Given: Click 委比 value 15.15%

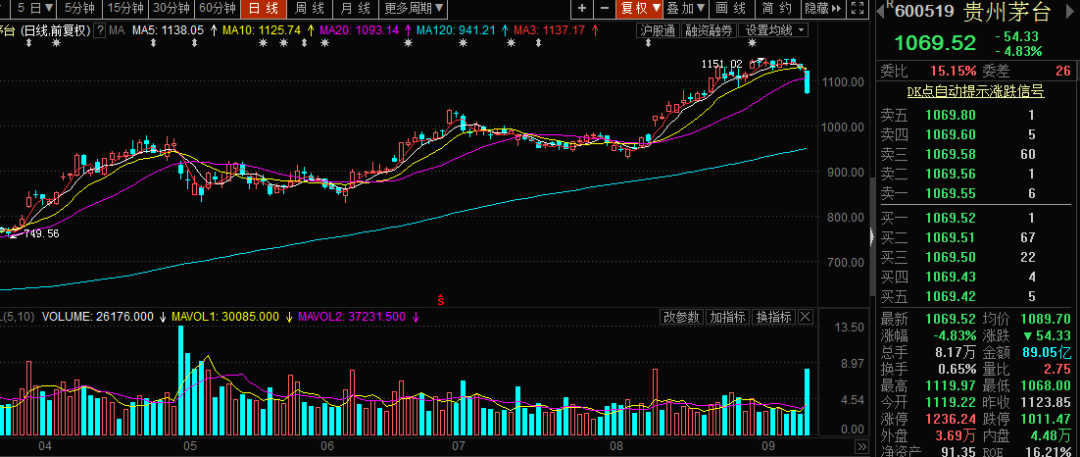Looking at the screenshot, I should (x=954, y=71).
